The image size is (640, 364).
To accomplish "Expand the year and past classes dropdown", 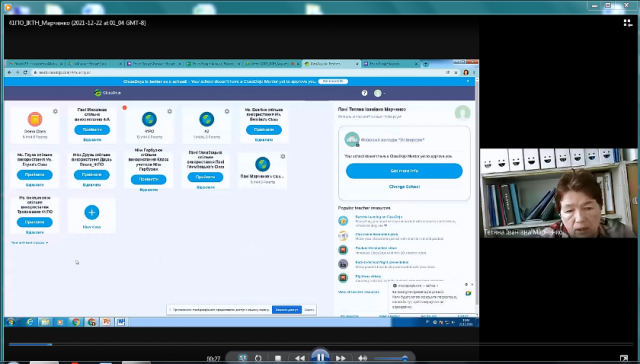I will 29,242.
